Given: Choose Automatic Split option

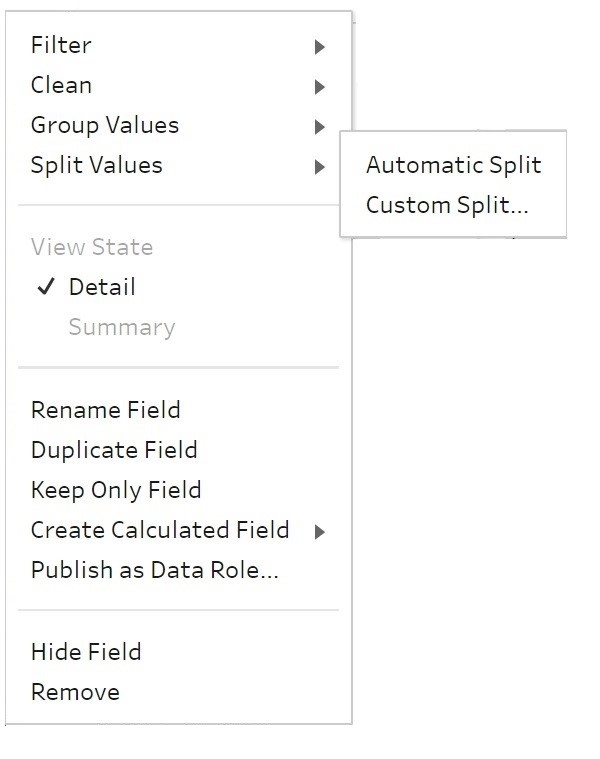Looking at the screenshot, I should 453,165.
